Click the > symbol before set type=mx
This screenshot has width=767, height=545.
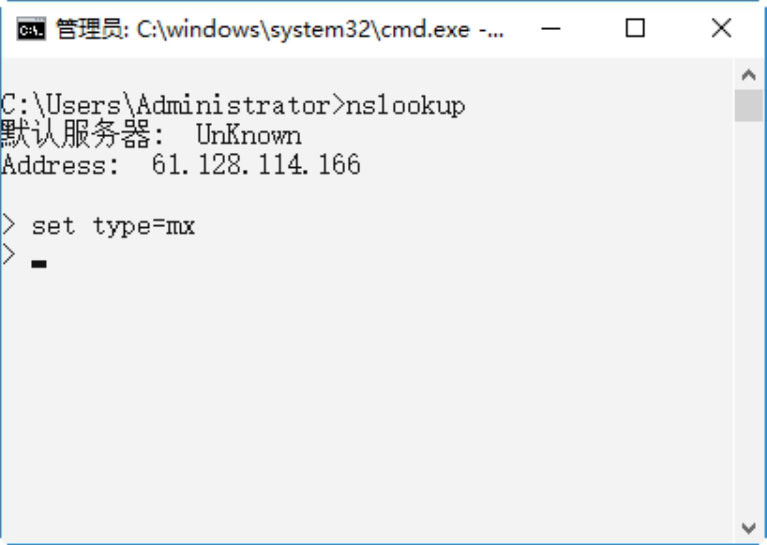pos(9,225)
